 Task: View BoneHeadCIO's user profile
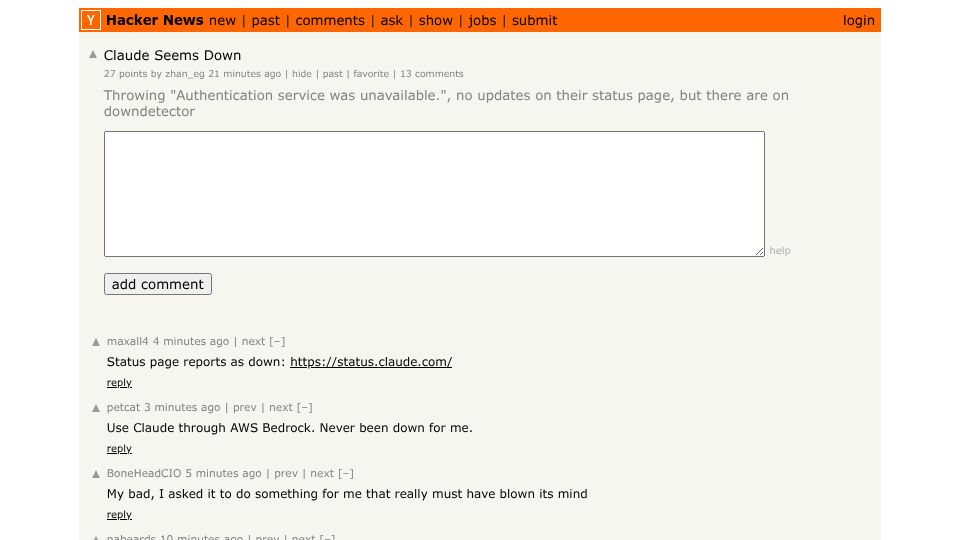144,474
